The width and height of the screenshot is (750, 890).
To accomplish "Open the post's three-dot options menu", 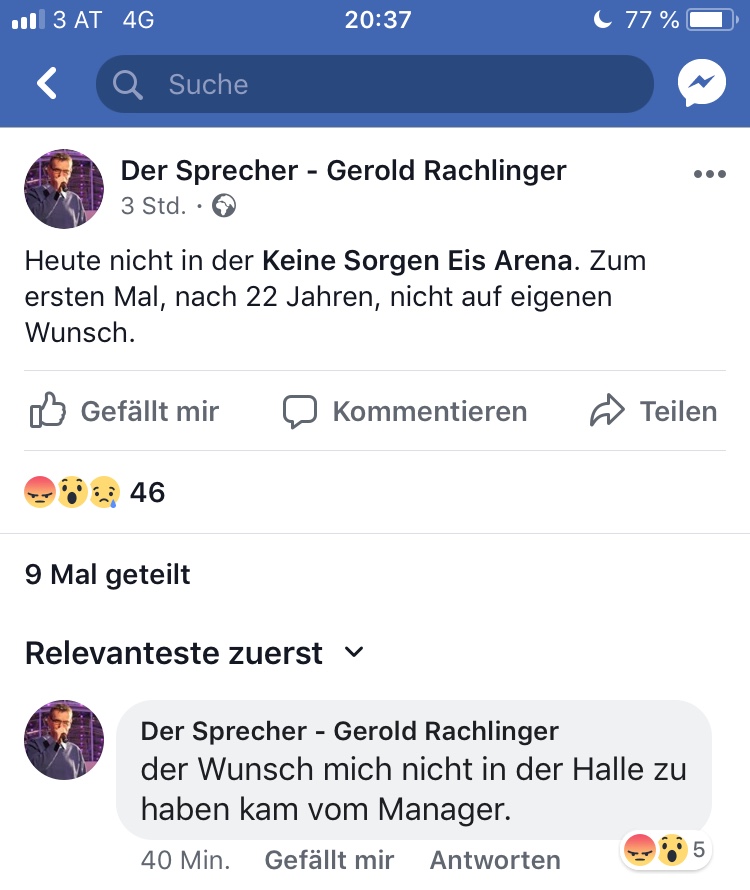I will [x=709, y=174].
